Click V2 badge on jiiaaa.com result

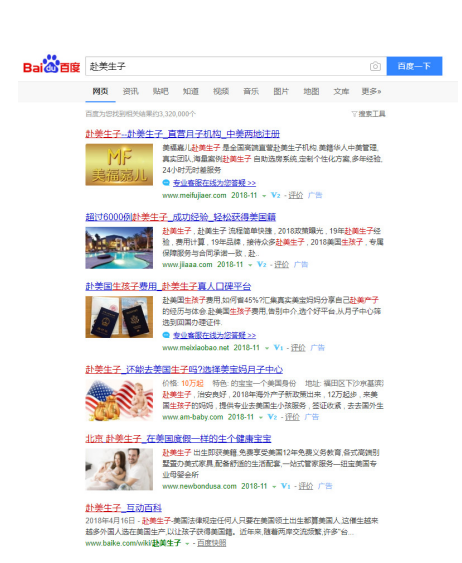click(x=262, y=265)
